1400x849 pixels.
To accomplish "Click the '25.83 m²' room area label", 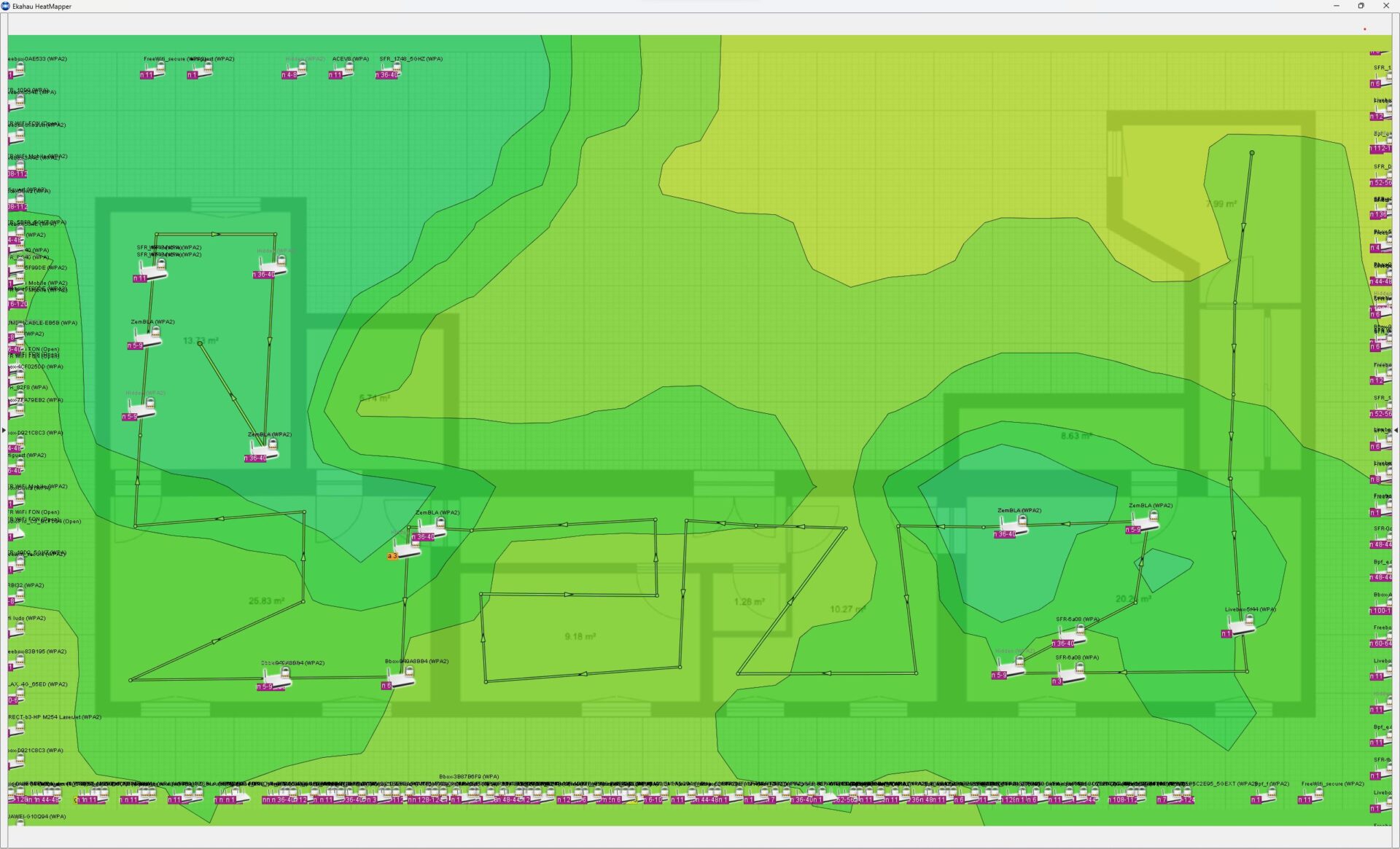I will 266,600.
